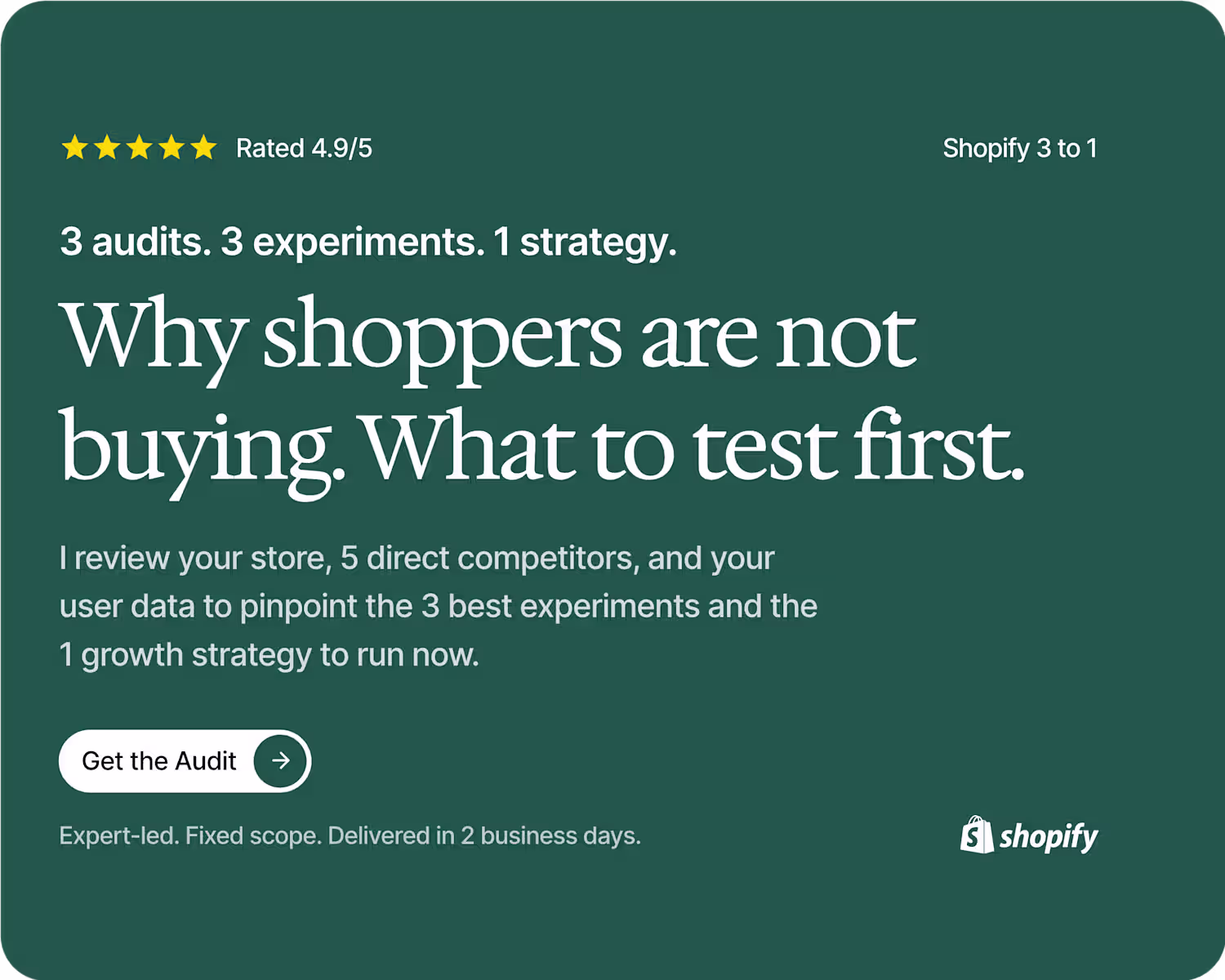Click the Rated 4.9/5 text
Image resolution: width=1225 pixels, height=980 pixels.
(x=304, y=149)
